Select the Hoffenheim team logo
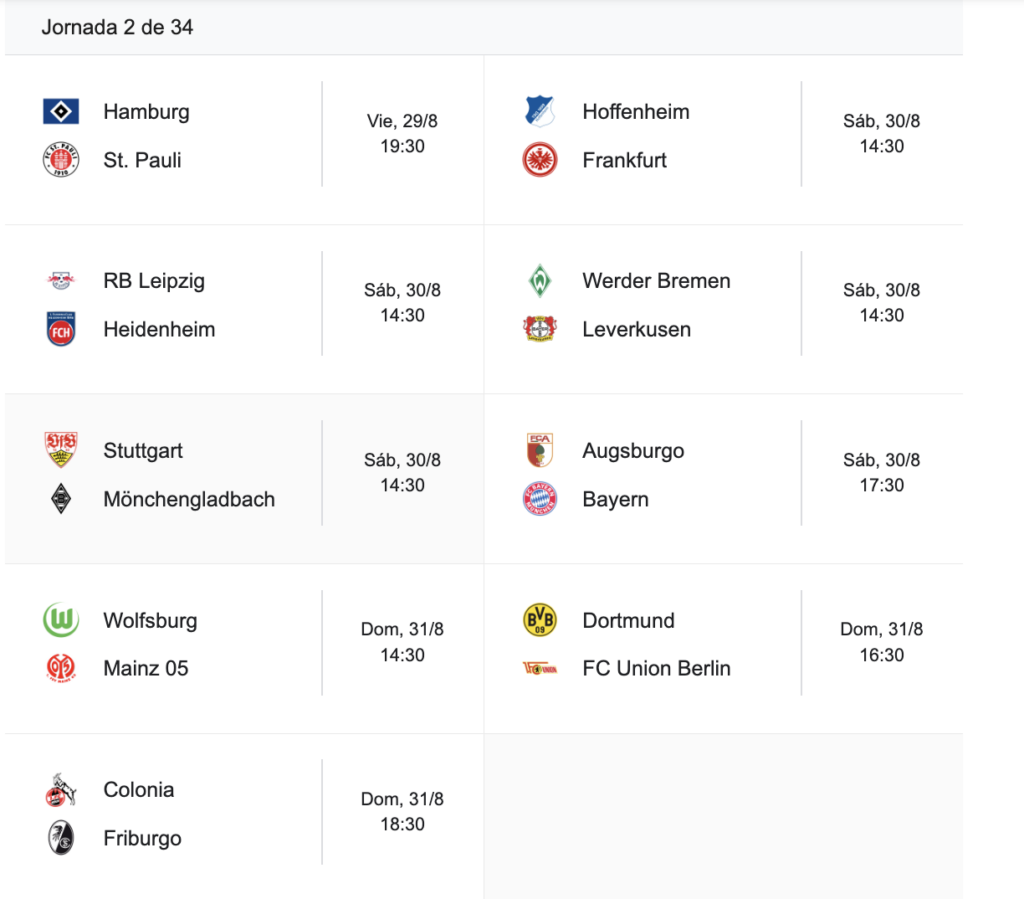This screenshot has width=1024, height=899. tap(540, 112)
